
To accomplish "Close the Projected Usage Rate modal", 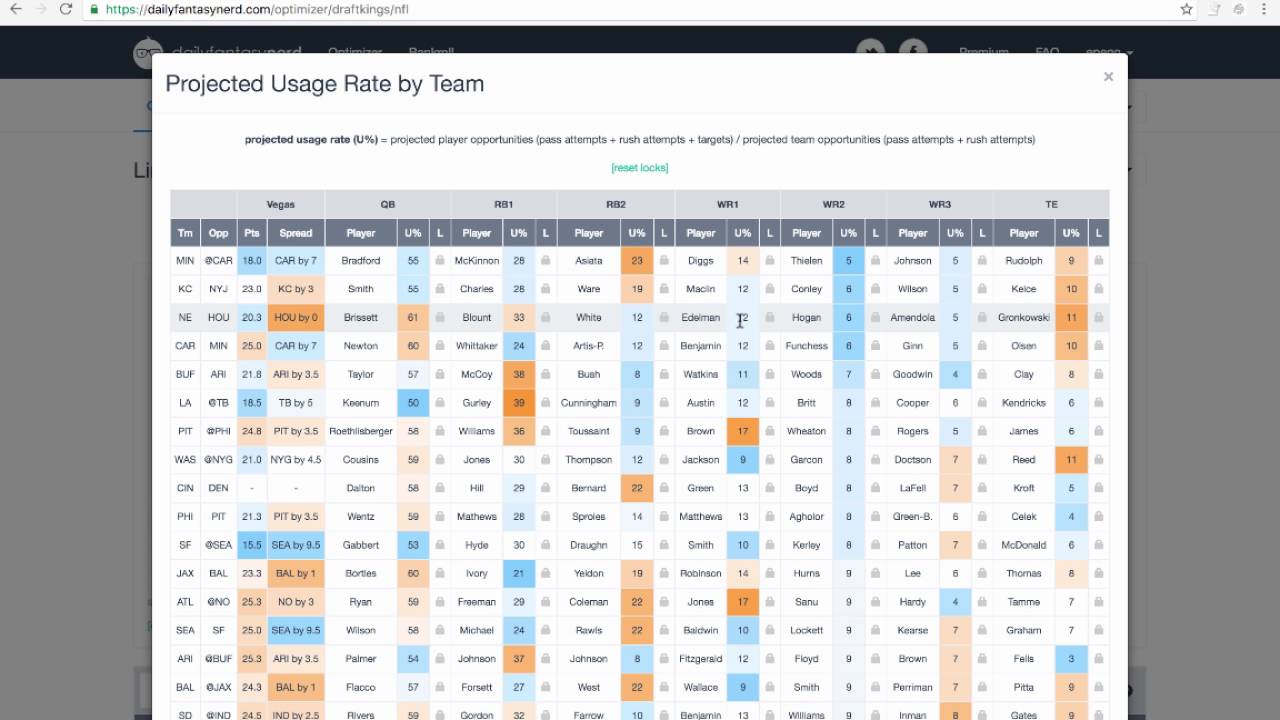I will [x=1108, y=77].
